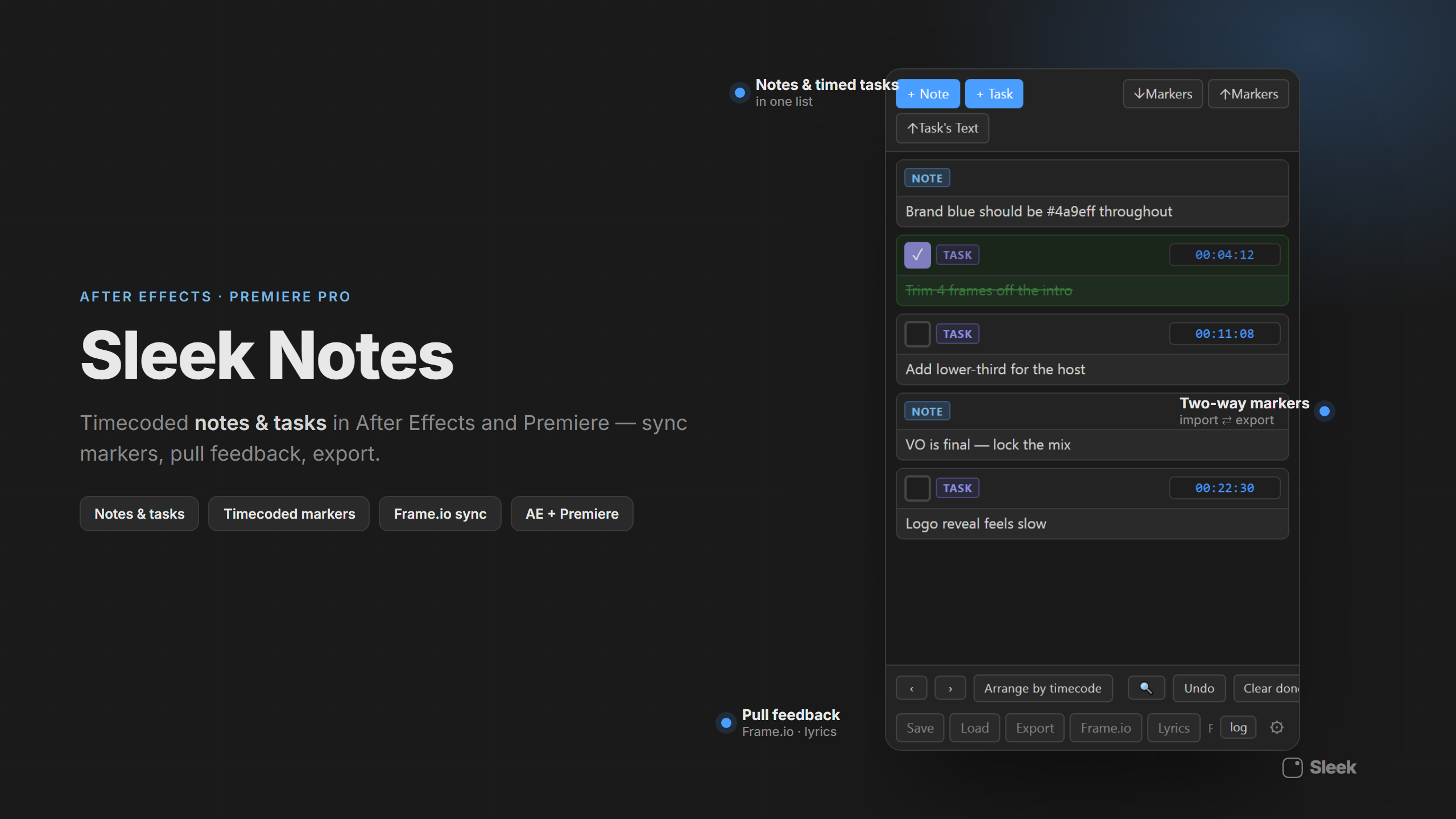Click timecode 00:04:12 field
The width and height of the screenshot is (1456, 819).
[x=1225, y=255]
